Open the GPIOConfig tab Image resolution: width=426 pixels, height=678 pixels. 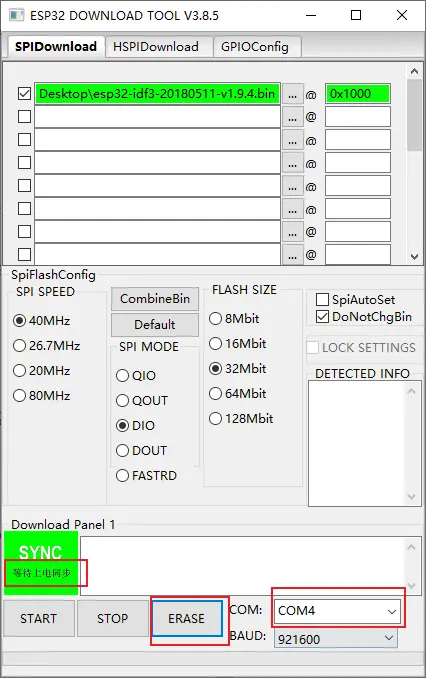pyautogui.click(x=255, y=47)
